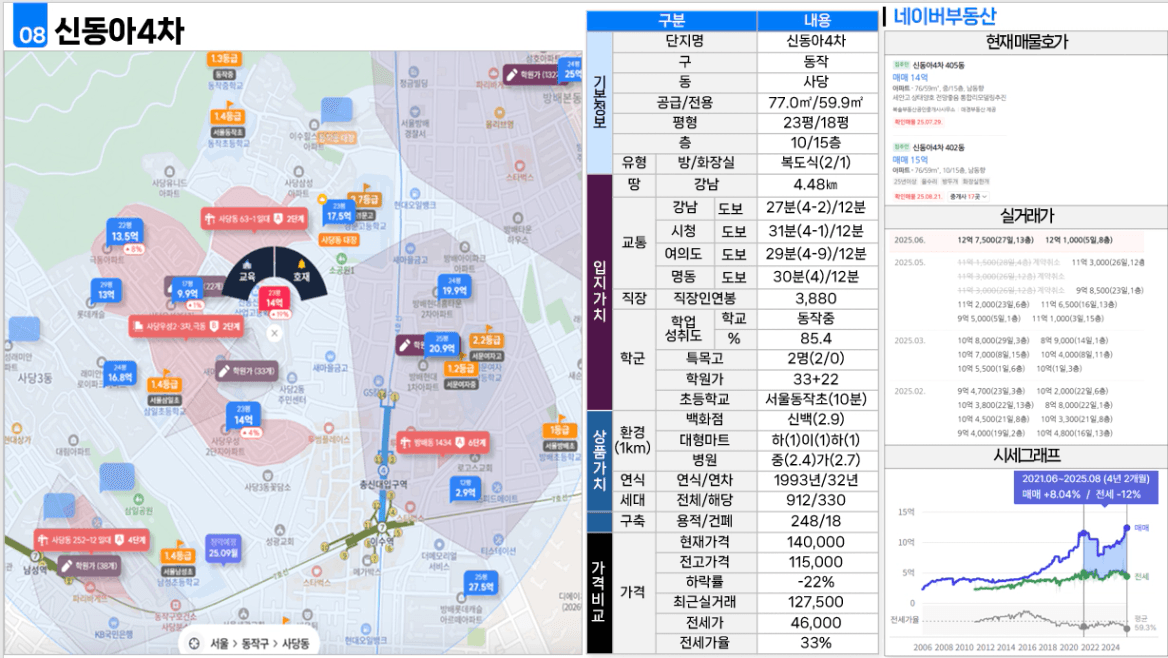Viewport: 1168px width, 658px height.
Task: Open the 매매 14억 listing price link
Action: pos(910,77)
